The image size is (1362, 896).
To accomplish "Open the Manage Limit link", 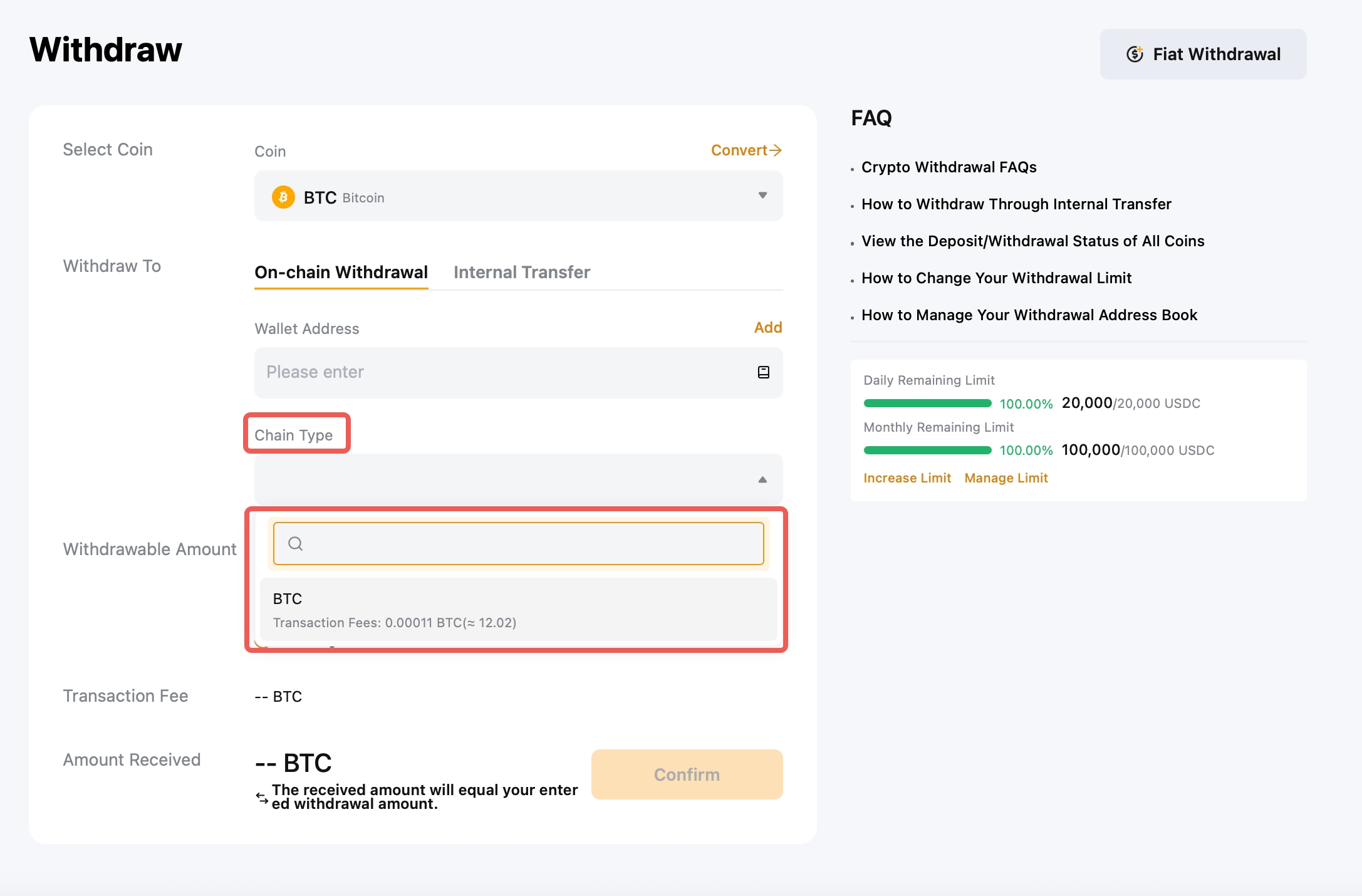I will point(1006,478).
